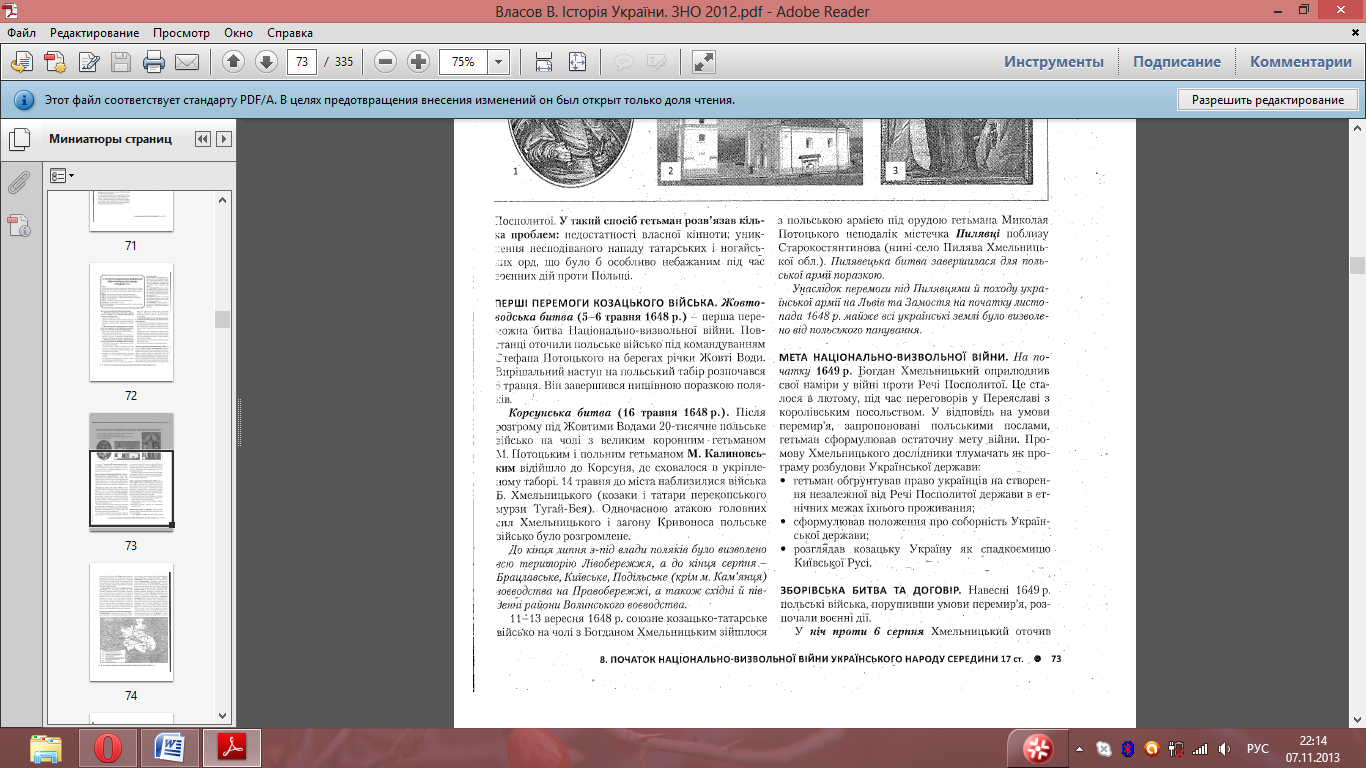Open thumbnail options dropdown menu

[62, 175]
